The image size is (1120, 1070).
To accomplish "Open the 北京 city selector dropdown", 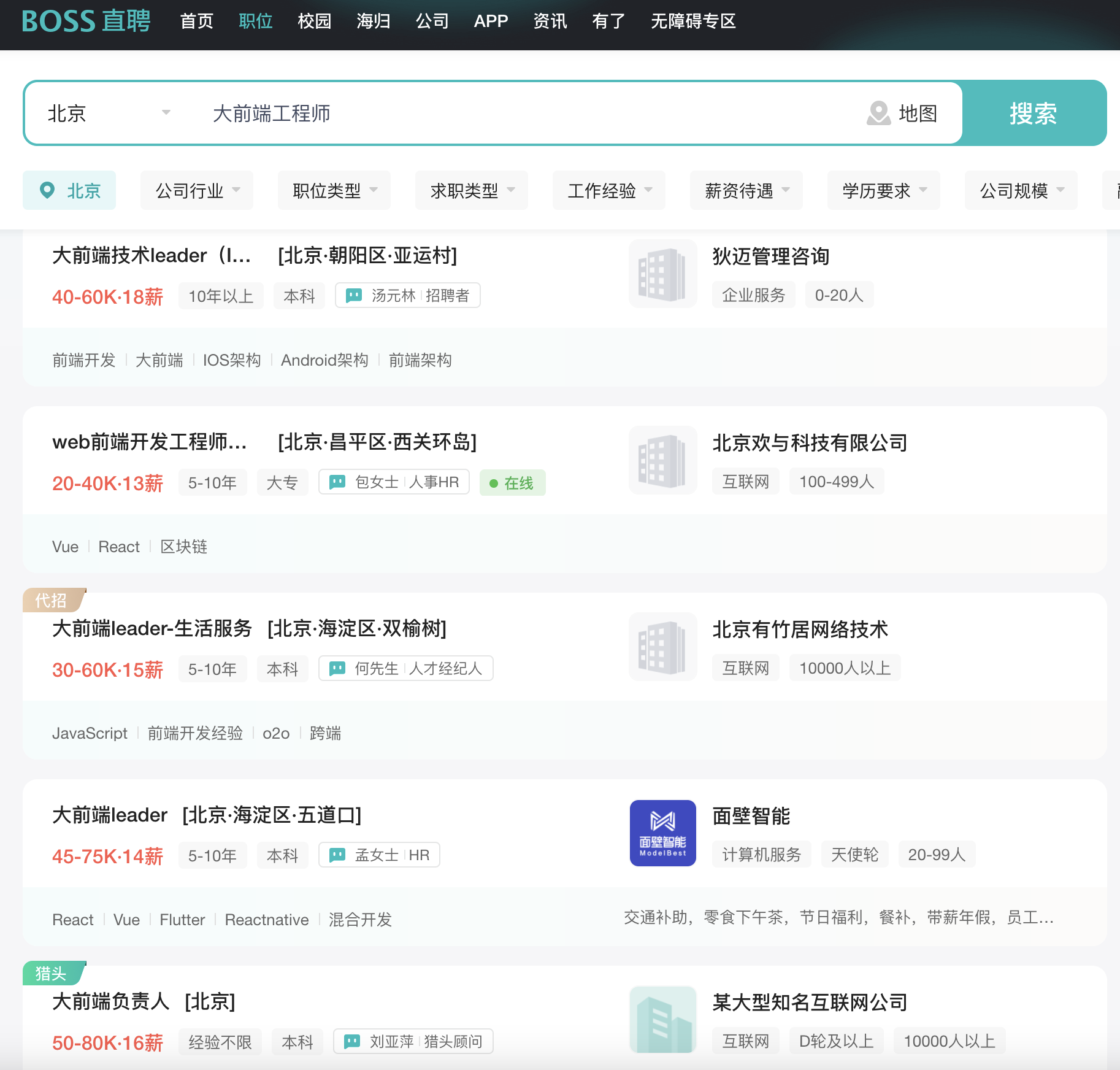I will pyautogui.click(x=109, y=114).
